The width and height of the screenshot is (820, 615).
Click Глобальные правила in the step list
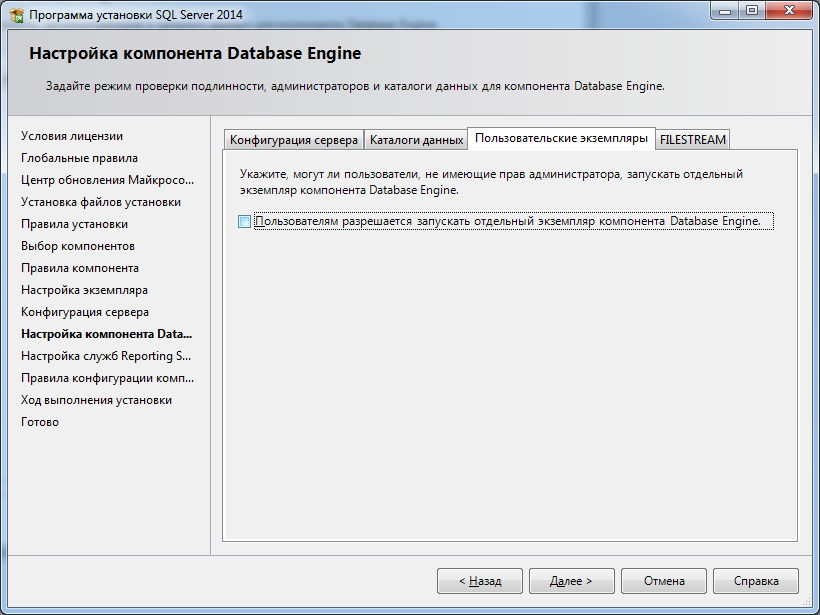(79, 158)
